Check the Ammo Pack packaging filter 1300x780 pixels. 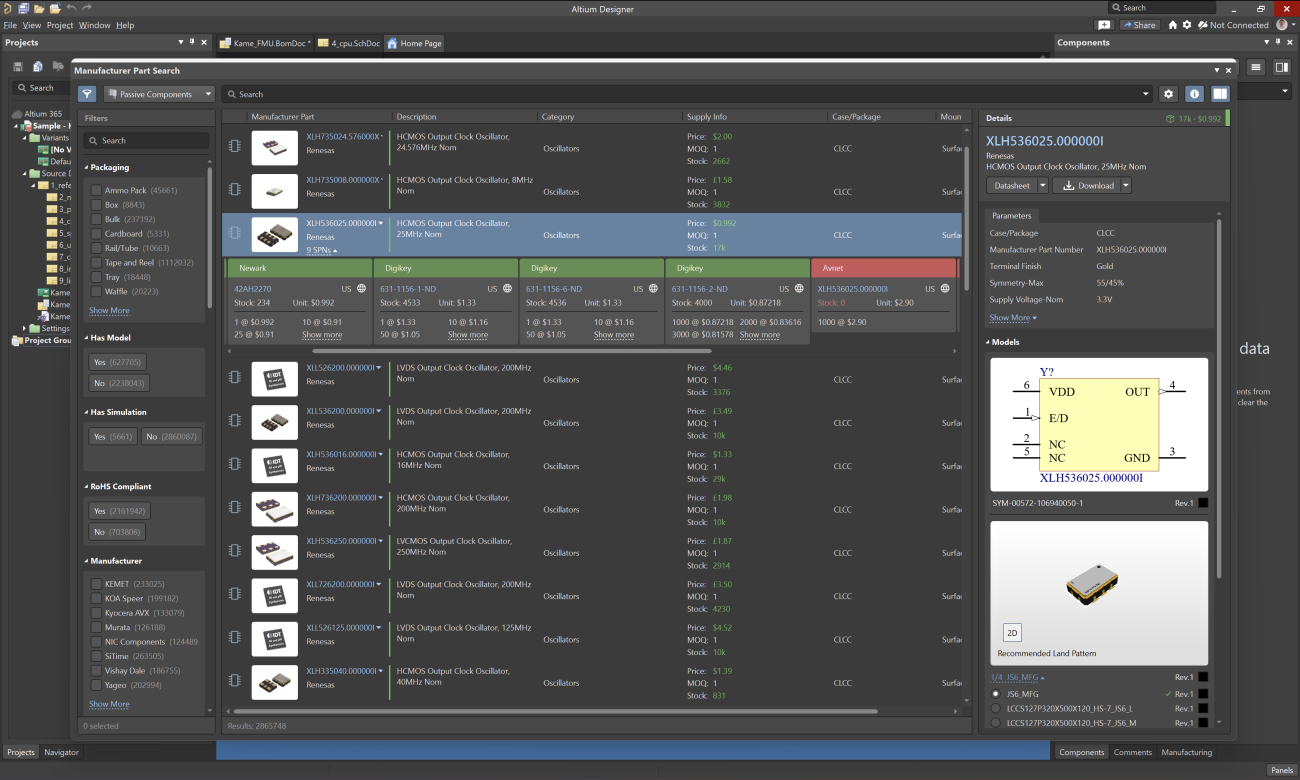pyautogui.click(x=96, y=190)
